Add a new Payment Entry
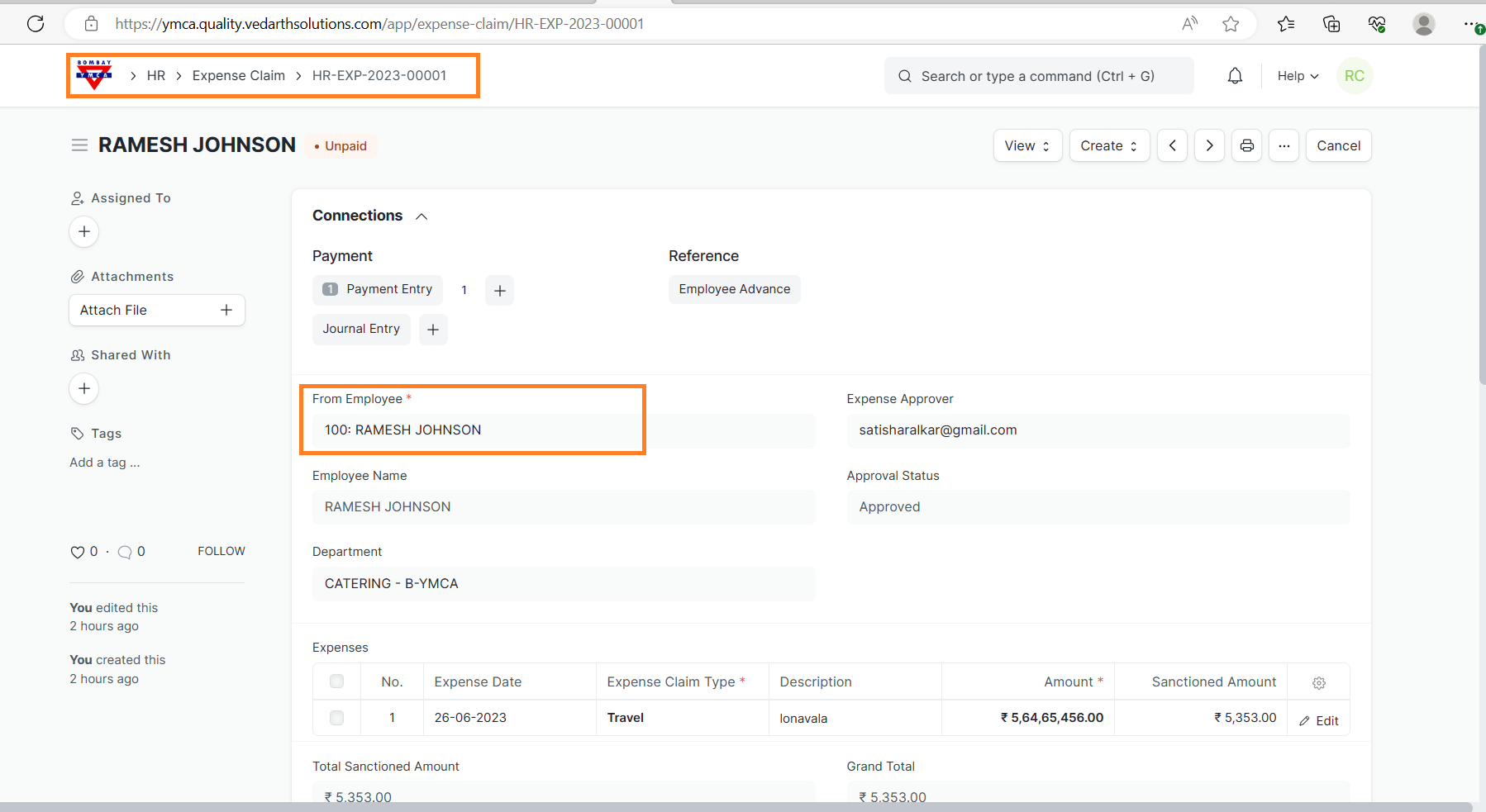 coord(499,291)
